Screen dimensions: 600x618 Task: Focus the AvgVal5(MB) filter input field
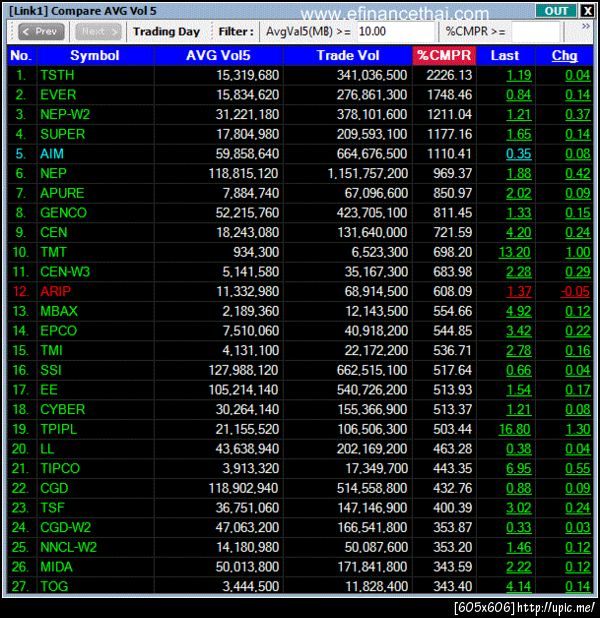pyautogui.click(x=395, y=32)
